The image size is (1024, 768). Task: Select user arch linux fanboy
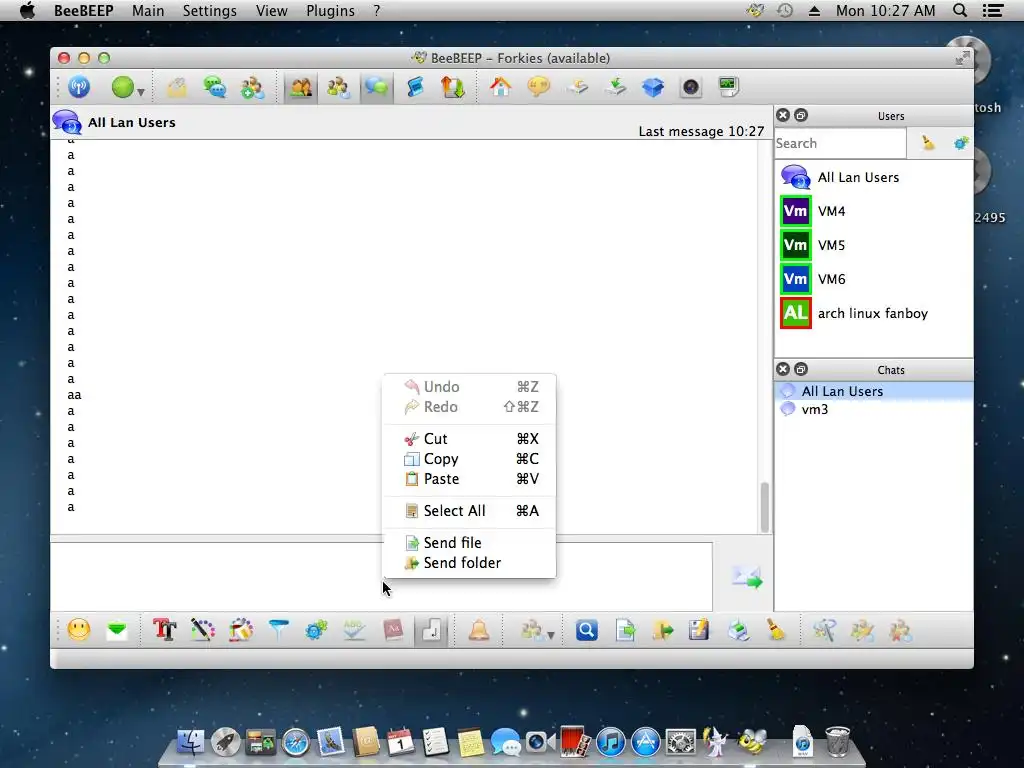(x=874, y=313)
